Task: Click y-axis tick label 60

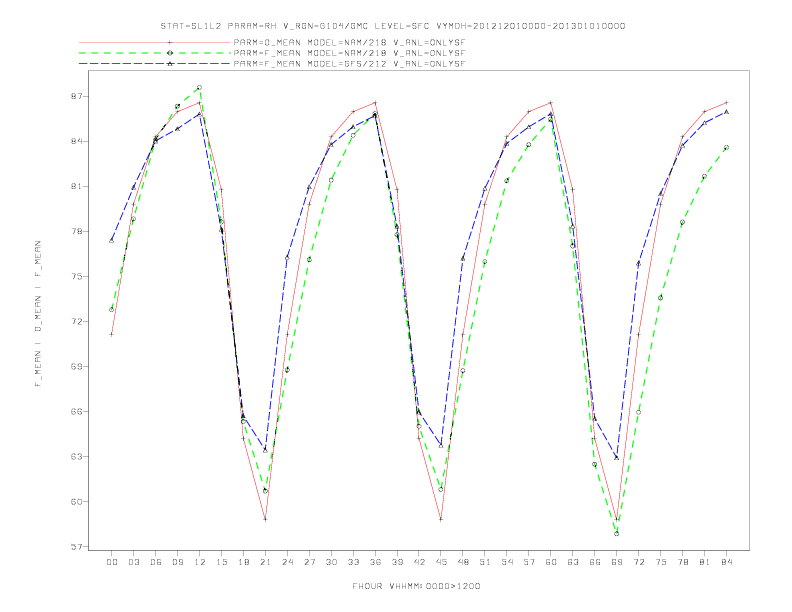Action: (x=78, y=501)
